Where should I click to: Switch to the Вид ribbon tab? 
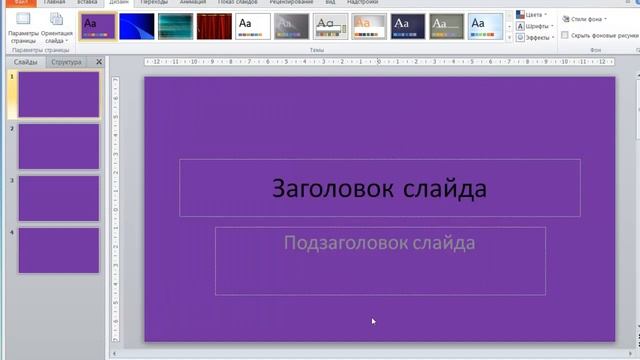330,2
